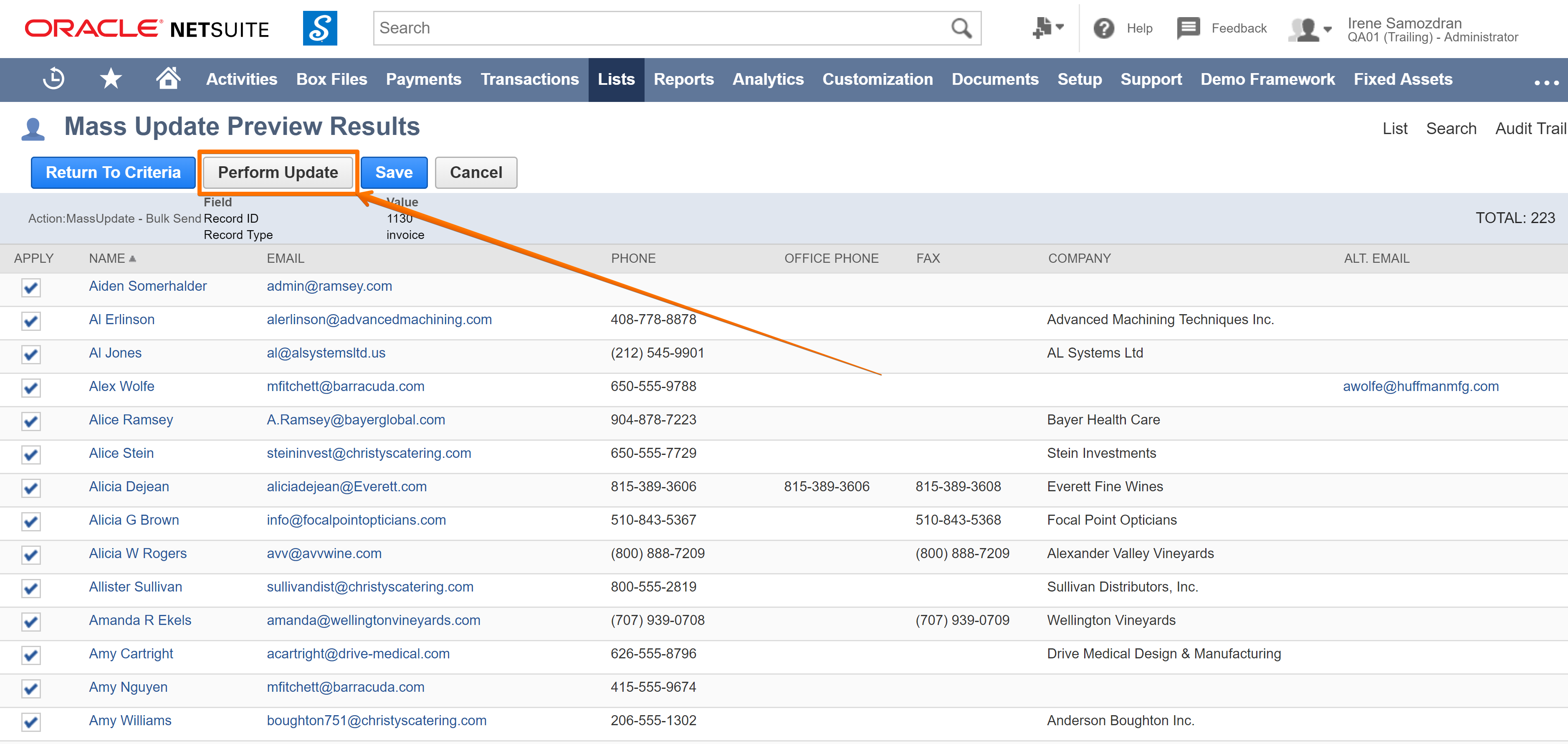Viewport: 1568px width, 744px height.
Task: Click the blue S company logo
Action: [x=319, y=28]
